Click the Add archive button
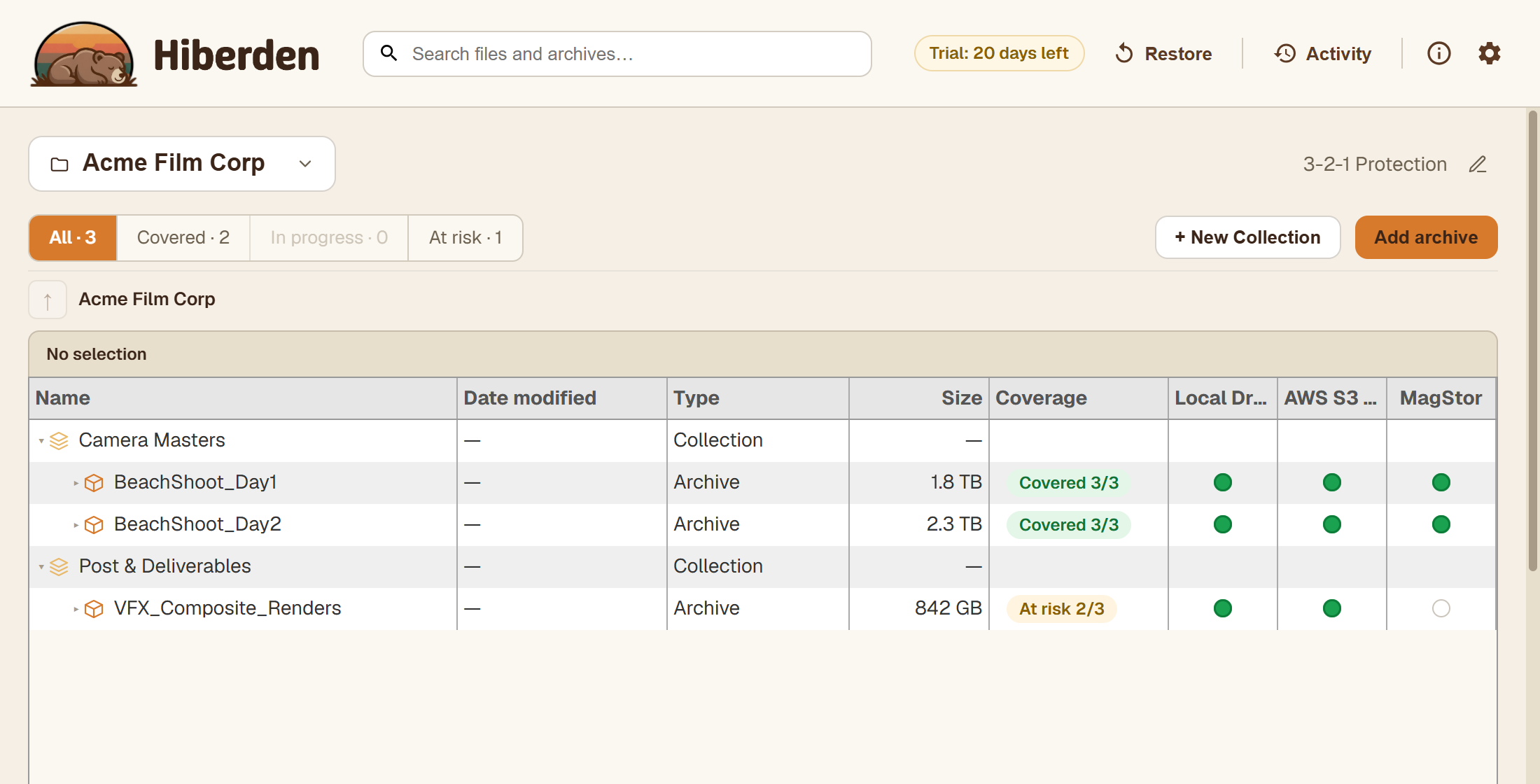The width and height of the screenshot is (1540, 784). 1426,237
